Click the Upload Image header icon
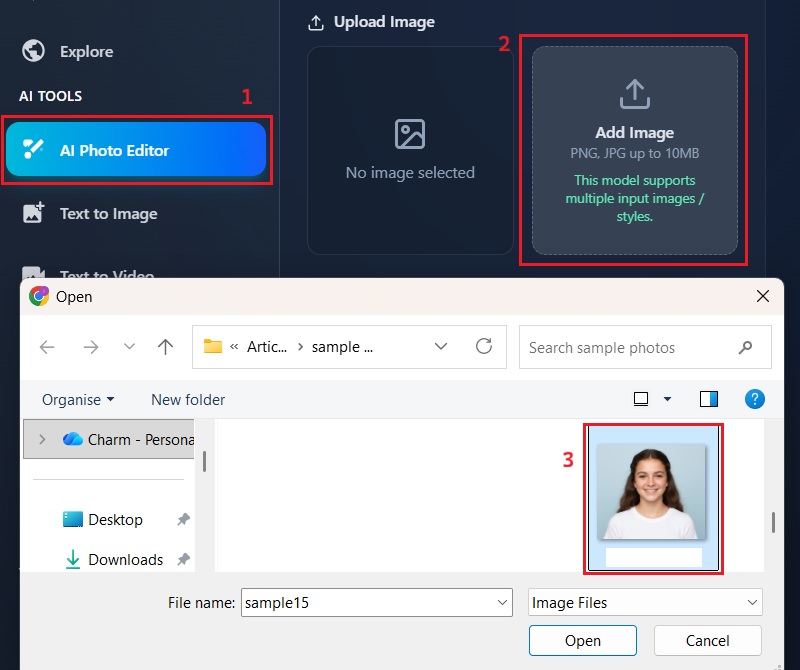The image size is (800, 670). 316,22
